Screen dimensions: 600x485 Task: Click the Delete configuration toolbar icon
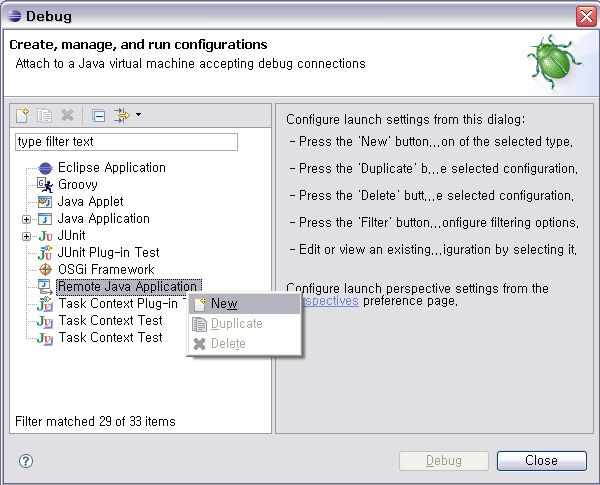67,115
